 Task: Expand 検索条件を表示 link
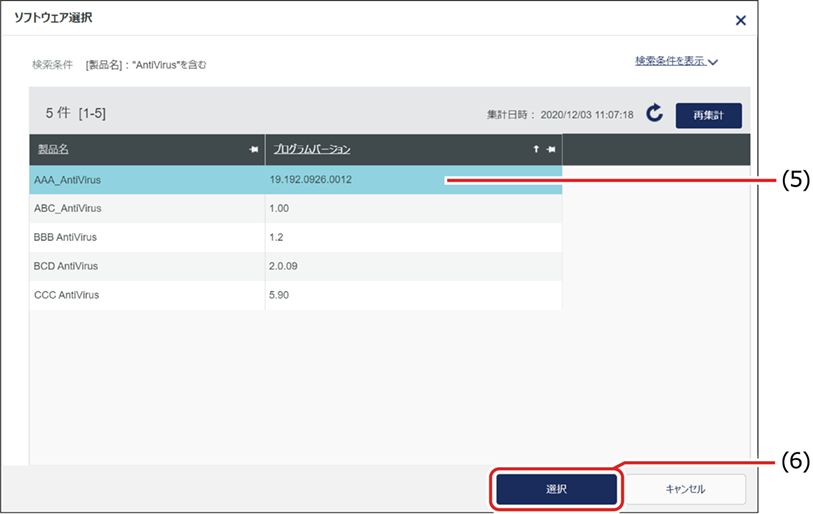pos(676,61)
